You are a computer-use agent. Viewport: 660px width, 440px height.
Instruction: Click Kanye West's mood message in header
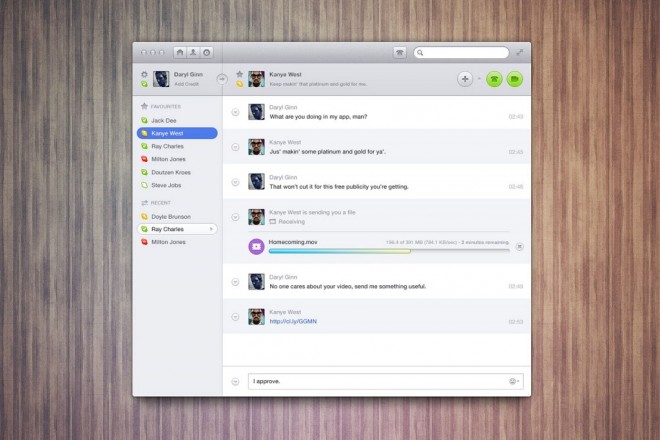point(318,84)
